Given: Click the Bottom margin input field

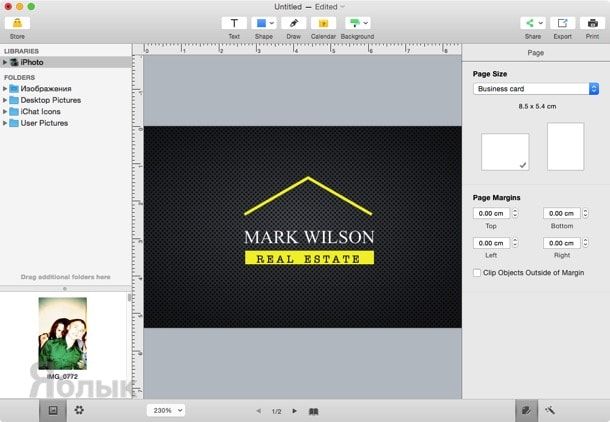Looking at the screenshot, I should [x=561, y=213].
